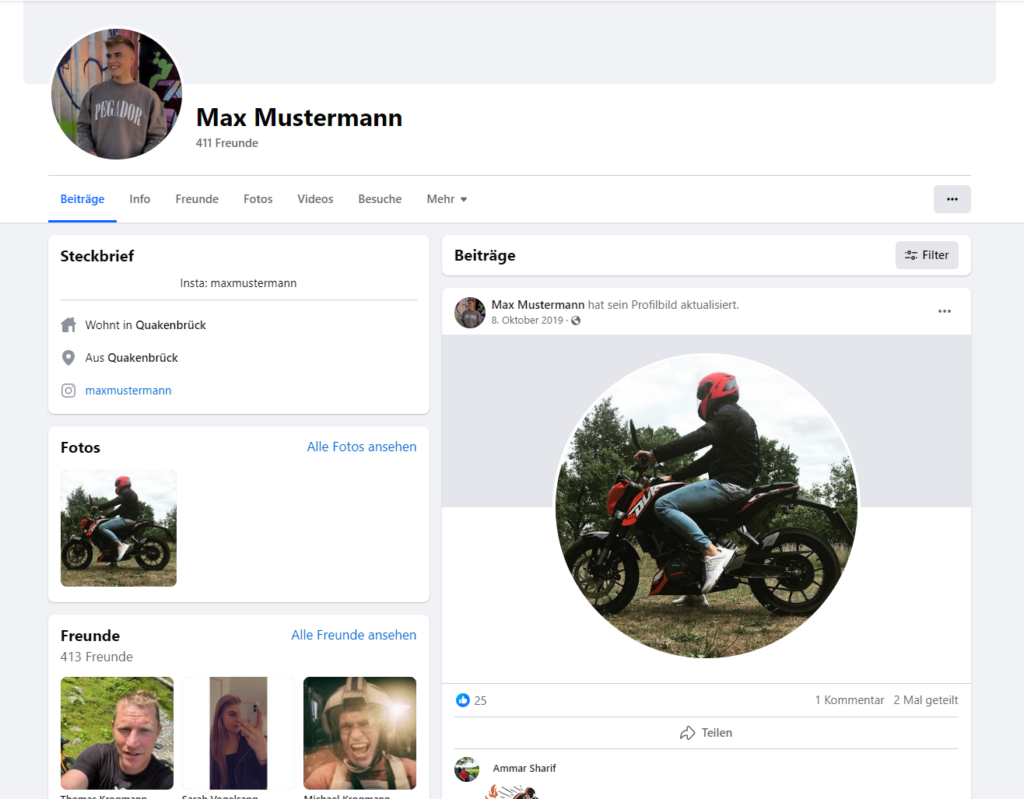Click the 25 reactions count
Viewport: 1024px width, 799px height.
click(480, 700)
